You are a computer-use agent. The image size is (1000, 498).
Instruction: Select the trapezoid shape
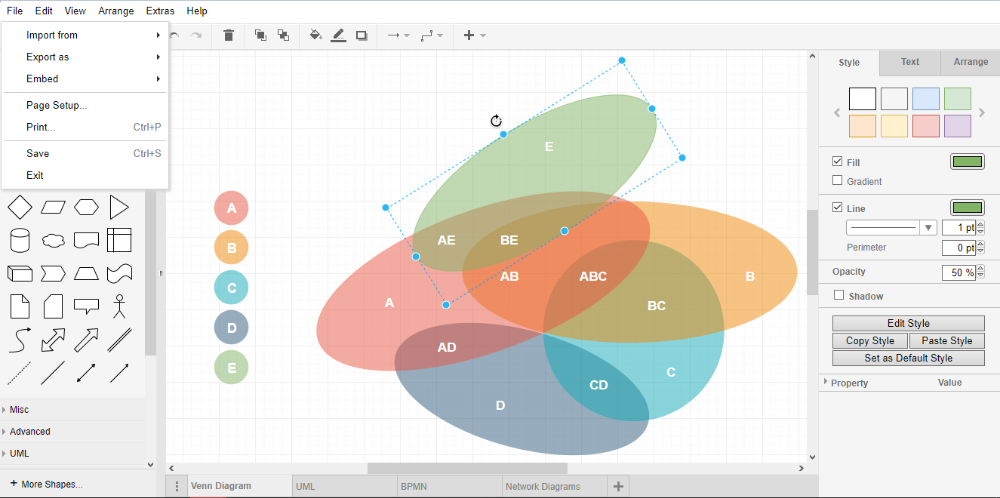(x=86, y=274)
